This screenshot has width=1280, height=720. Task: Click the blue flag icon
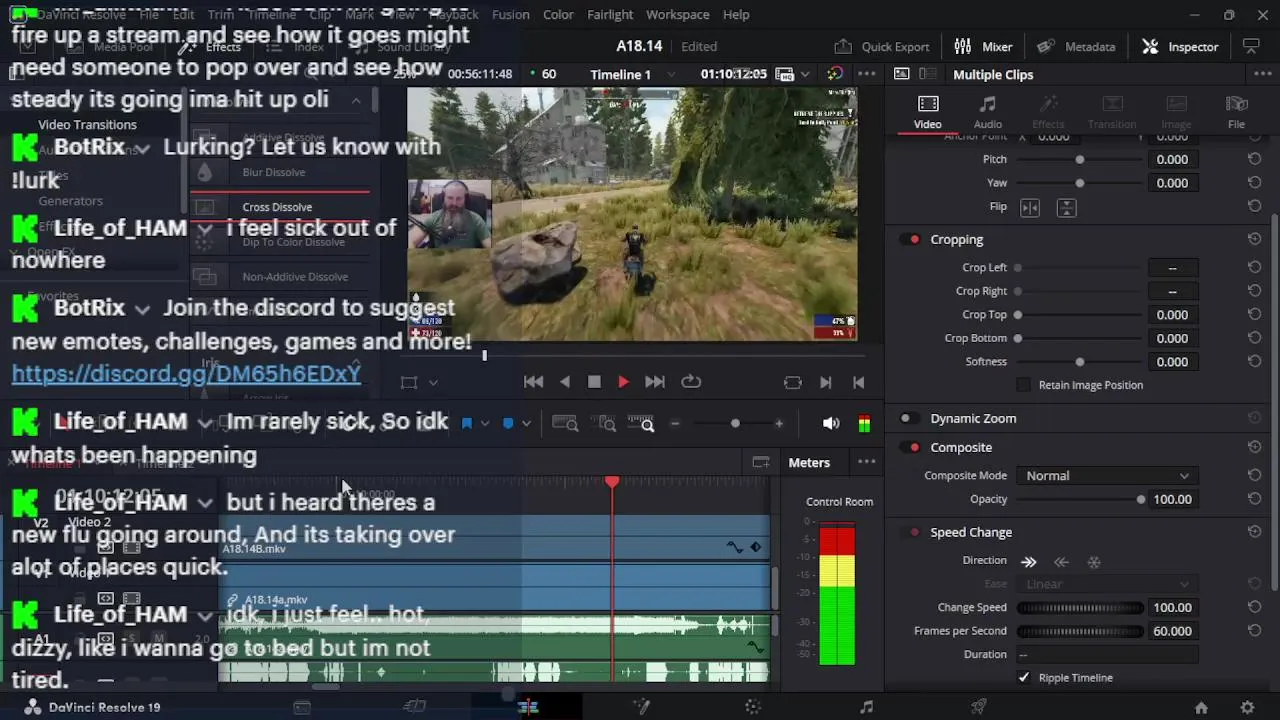click(x=466, y=424)
